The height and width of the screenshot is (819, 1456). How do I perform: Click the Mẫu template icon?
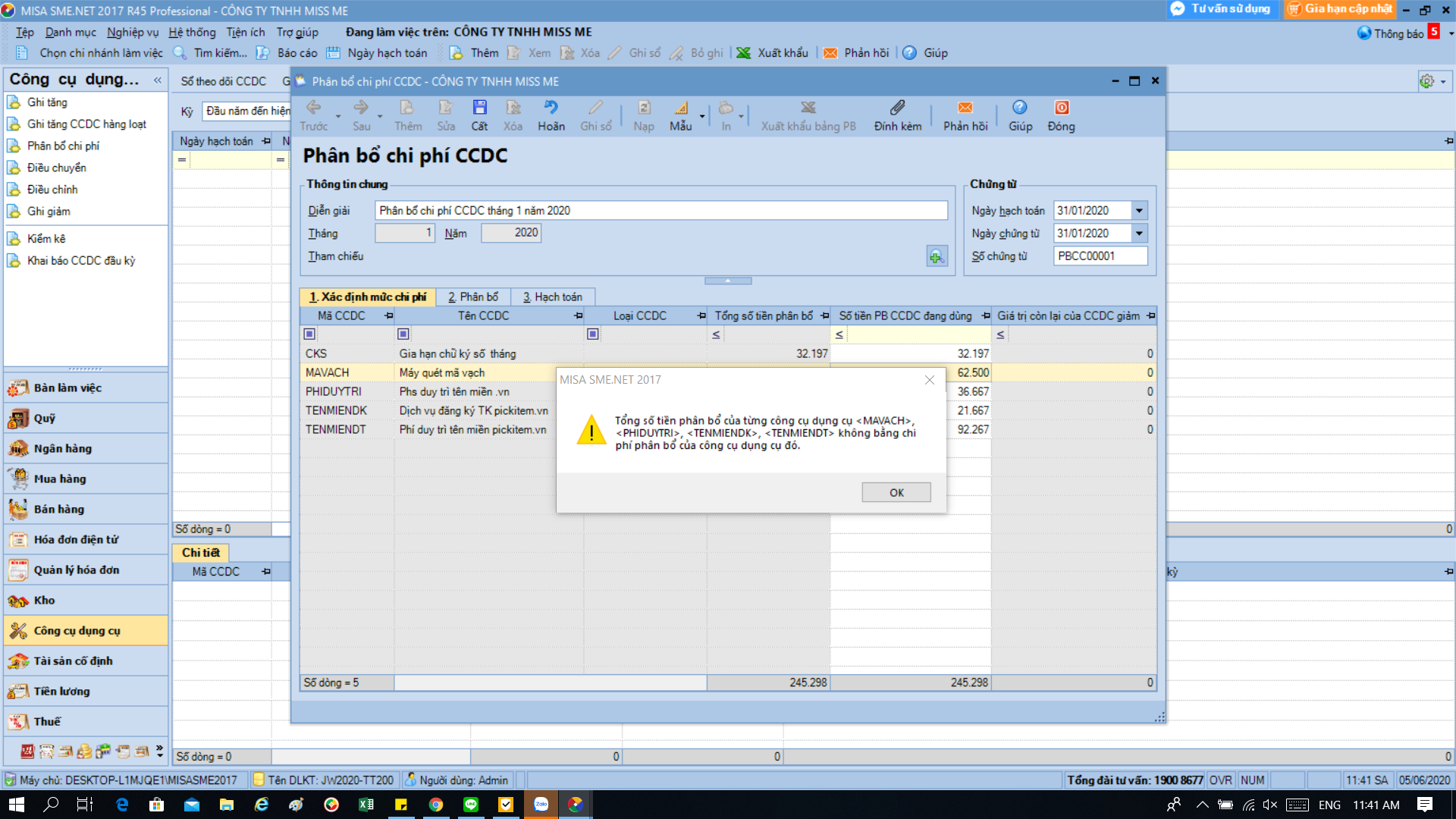click(680, 108)
